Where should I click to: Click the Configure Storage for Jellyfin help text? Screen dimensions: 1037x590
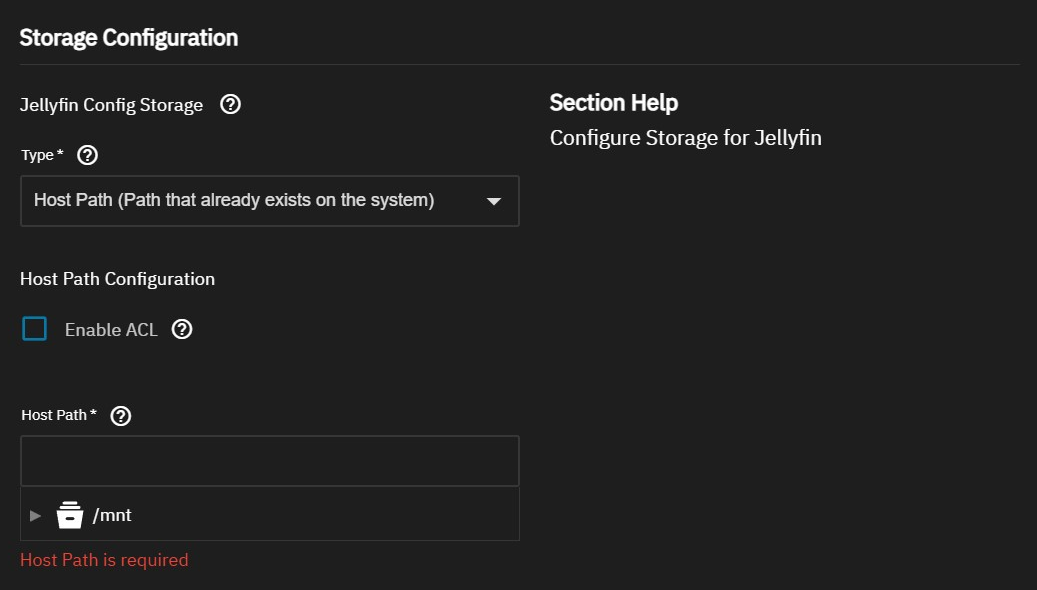[x=685, y=137]
